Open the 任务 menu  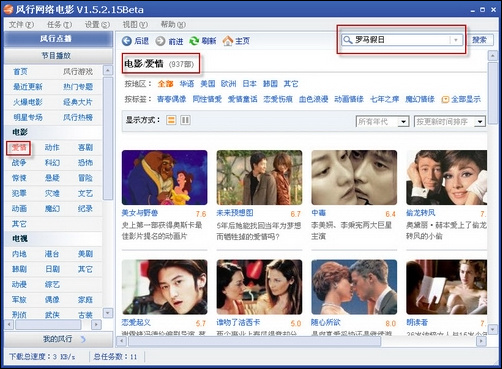point(59,25)
